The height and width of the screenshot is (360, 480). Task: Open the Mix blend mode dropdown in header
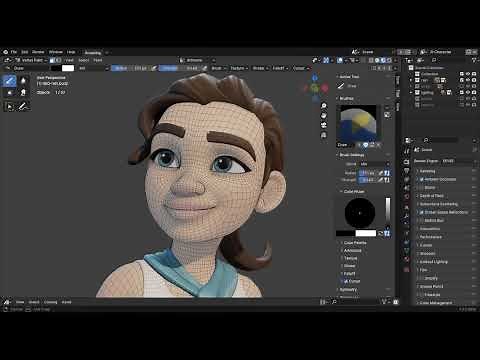tap(94, 68)
